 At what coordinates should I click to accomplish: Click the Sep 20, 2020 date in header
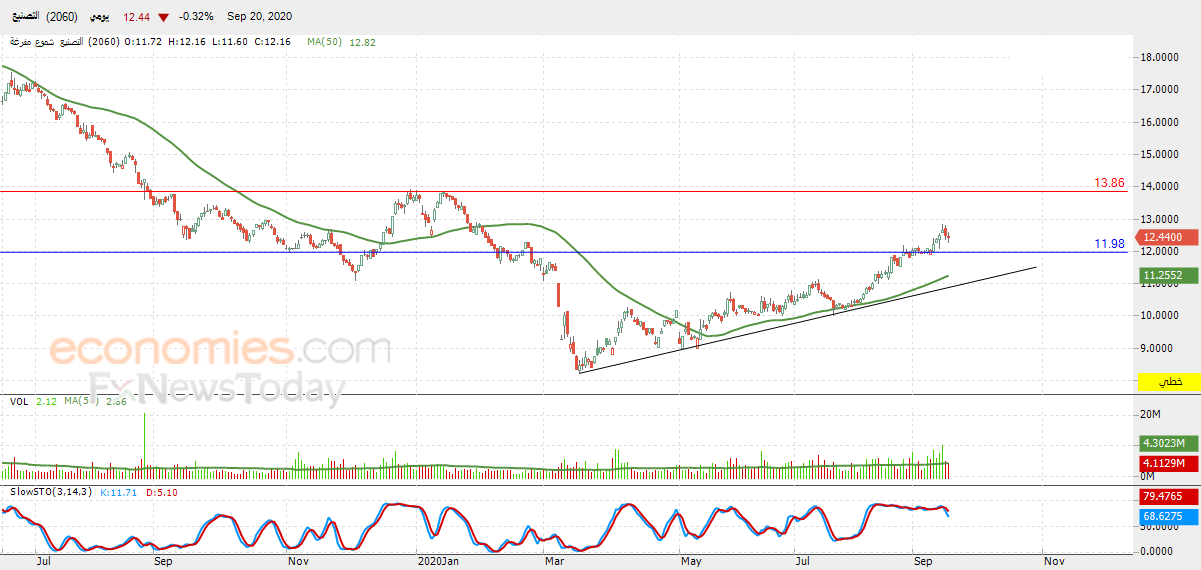(x=258, y=18)
